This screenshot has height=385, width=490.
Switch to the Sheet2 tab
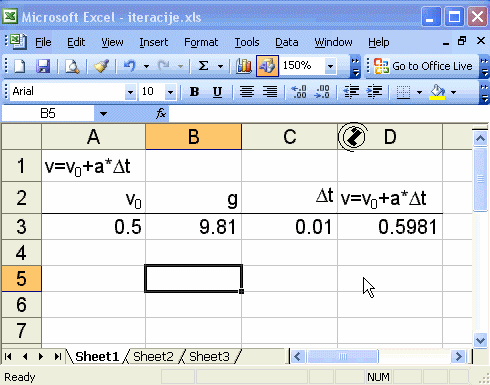tap(153, 357)
